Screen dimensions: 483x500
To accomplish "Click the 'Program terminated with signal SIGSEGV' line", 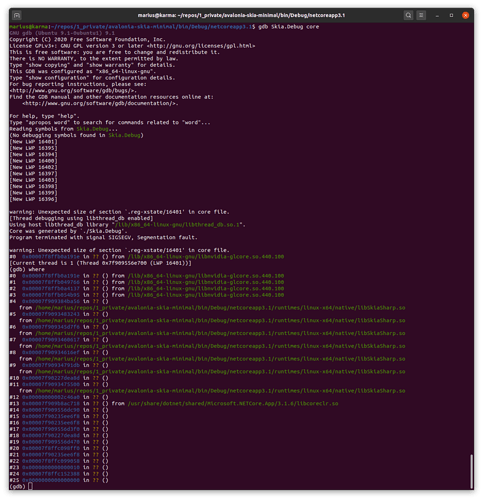I will click(103, 238).
